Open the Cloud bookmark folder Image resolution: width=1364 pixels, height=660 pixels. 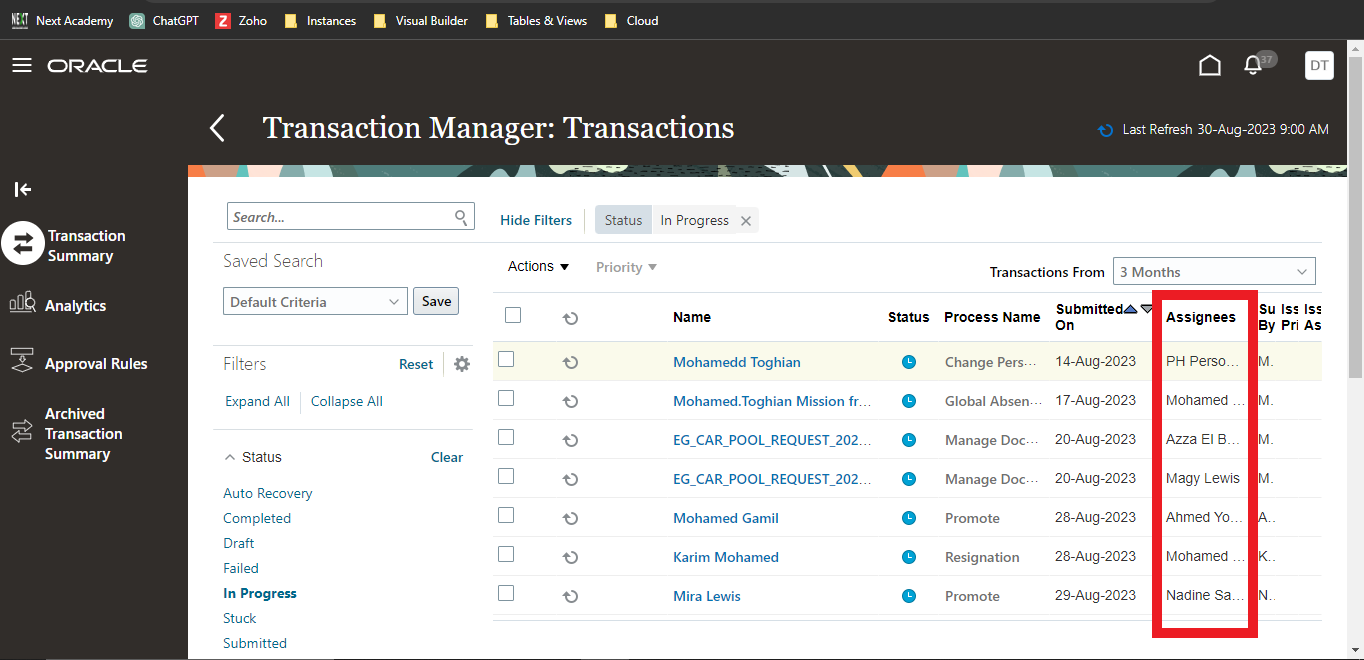[x=631, y=20]
